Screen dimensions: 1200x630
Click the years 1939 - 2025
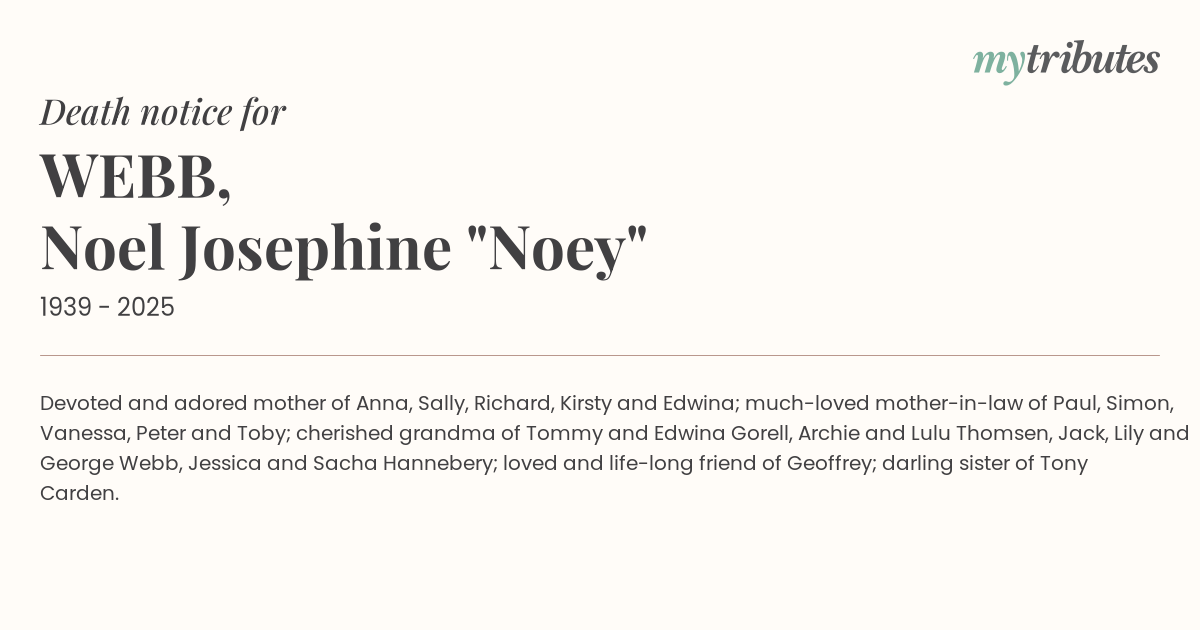(x=107, y=308)
